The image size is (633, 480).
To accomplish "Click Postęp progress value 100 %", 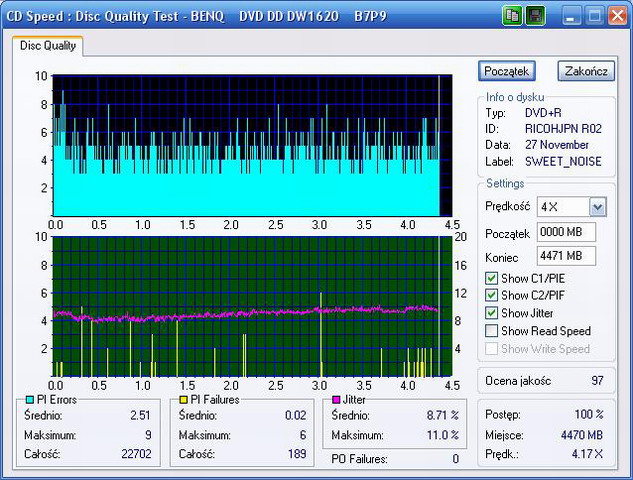I will (589, 414).
